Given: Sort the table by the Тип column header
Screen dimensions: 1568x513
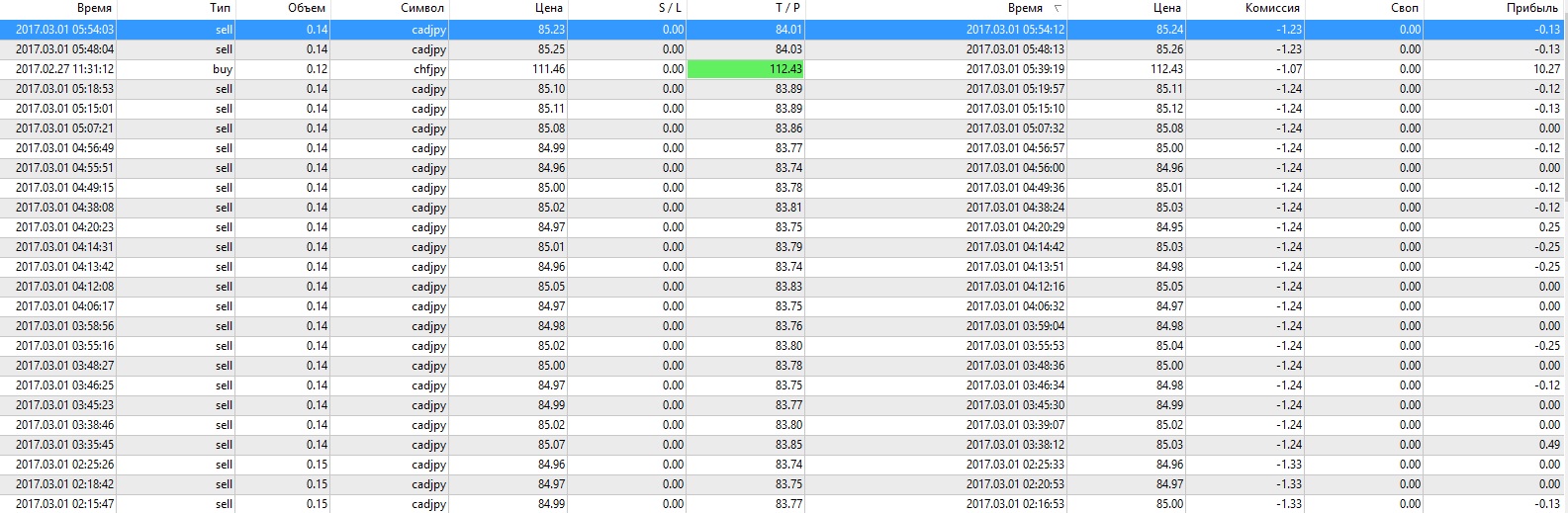Looking at the screenshot, I should coord(220,8).
